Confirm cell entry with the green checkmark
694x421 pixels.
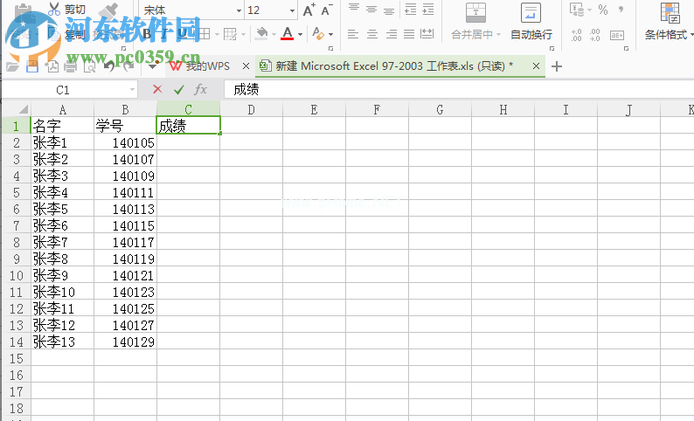[178, 89]
